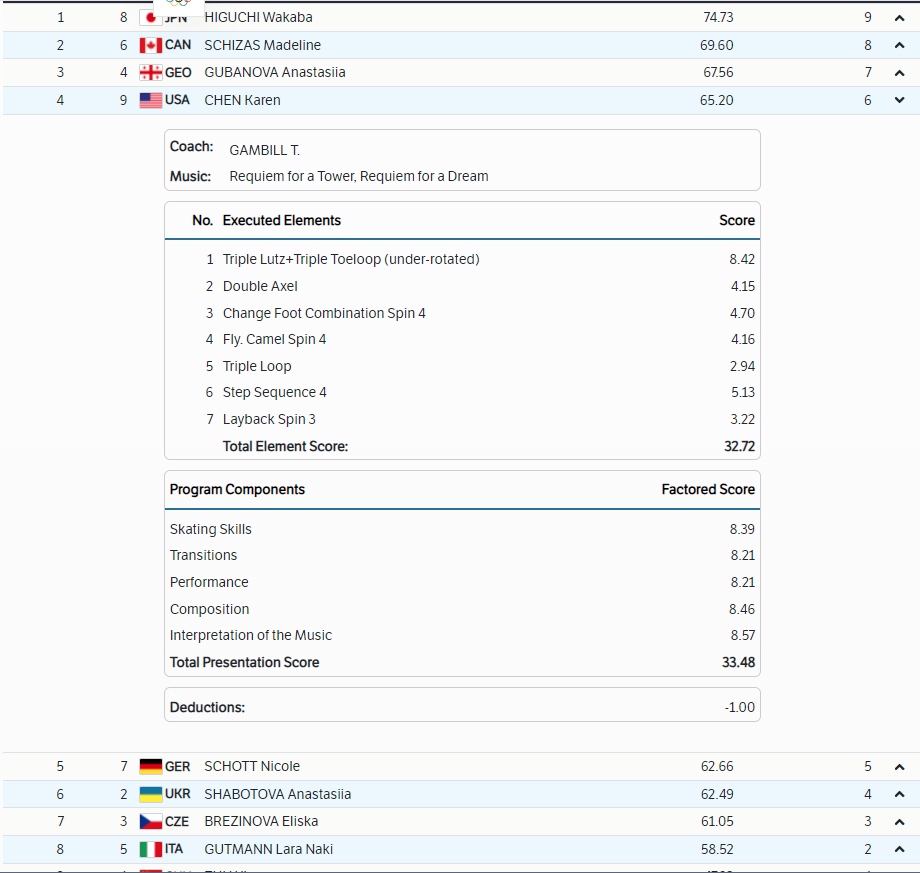The image size is (920, 873).
Task: Click the Germany flag icon
Action: 150,767
